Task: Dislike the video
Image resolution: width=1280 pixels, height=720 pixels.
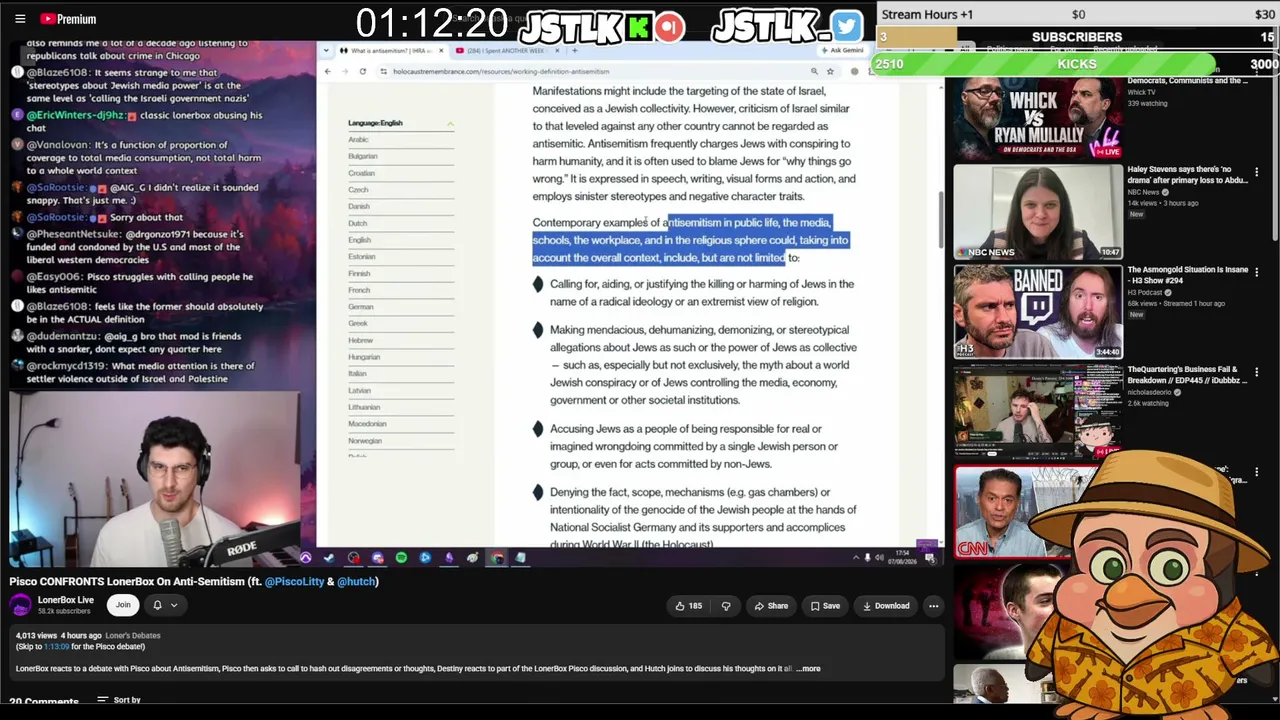Action: click(726, 606)
